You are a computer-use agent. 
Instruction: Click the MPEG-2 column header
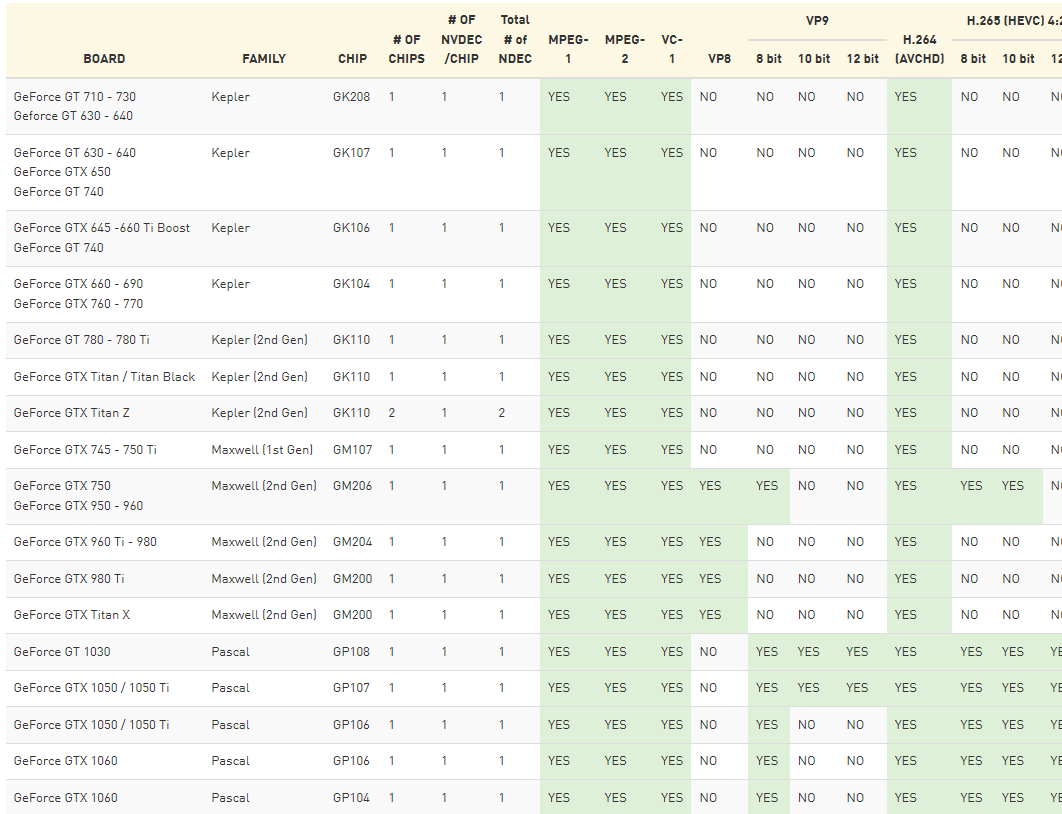tap(624, 49)
